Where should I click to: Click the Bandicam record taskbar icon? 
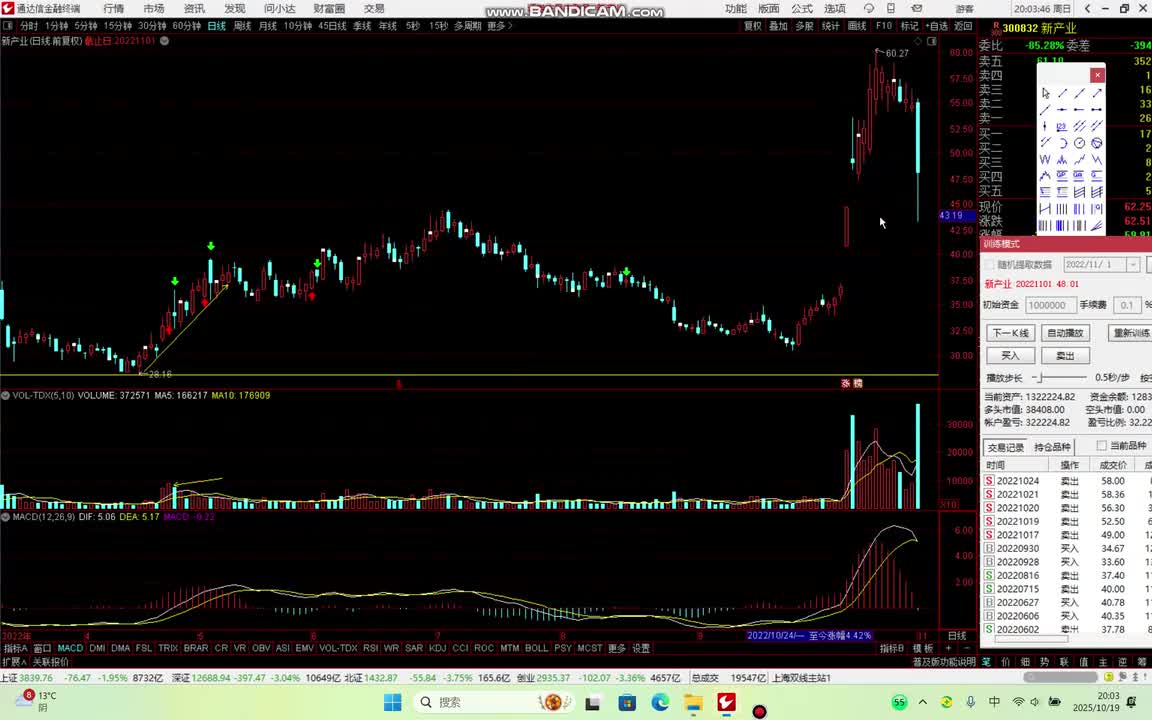(760, 710)
